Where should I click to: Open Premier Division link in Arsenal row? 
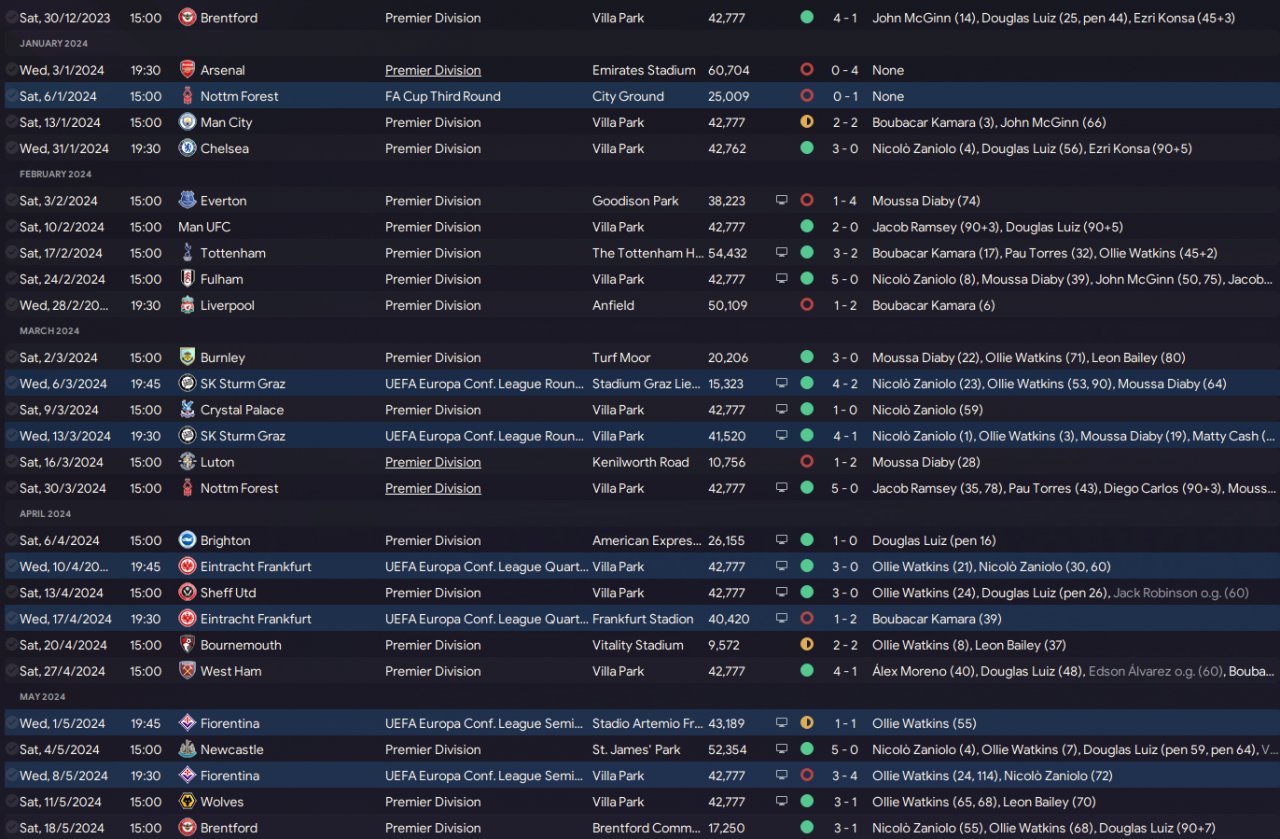tap(433, 70)
